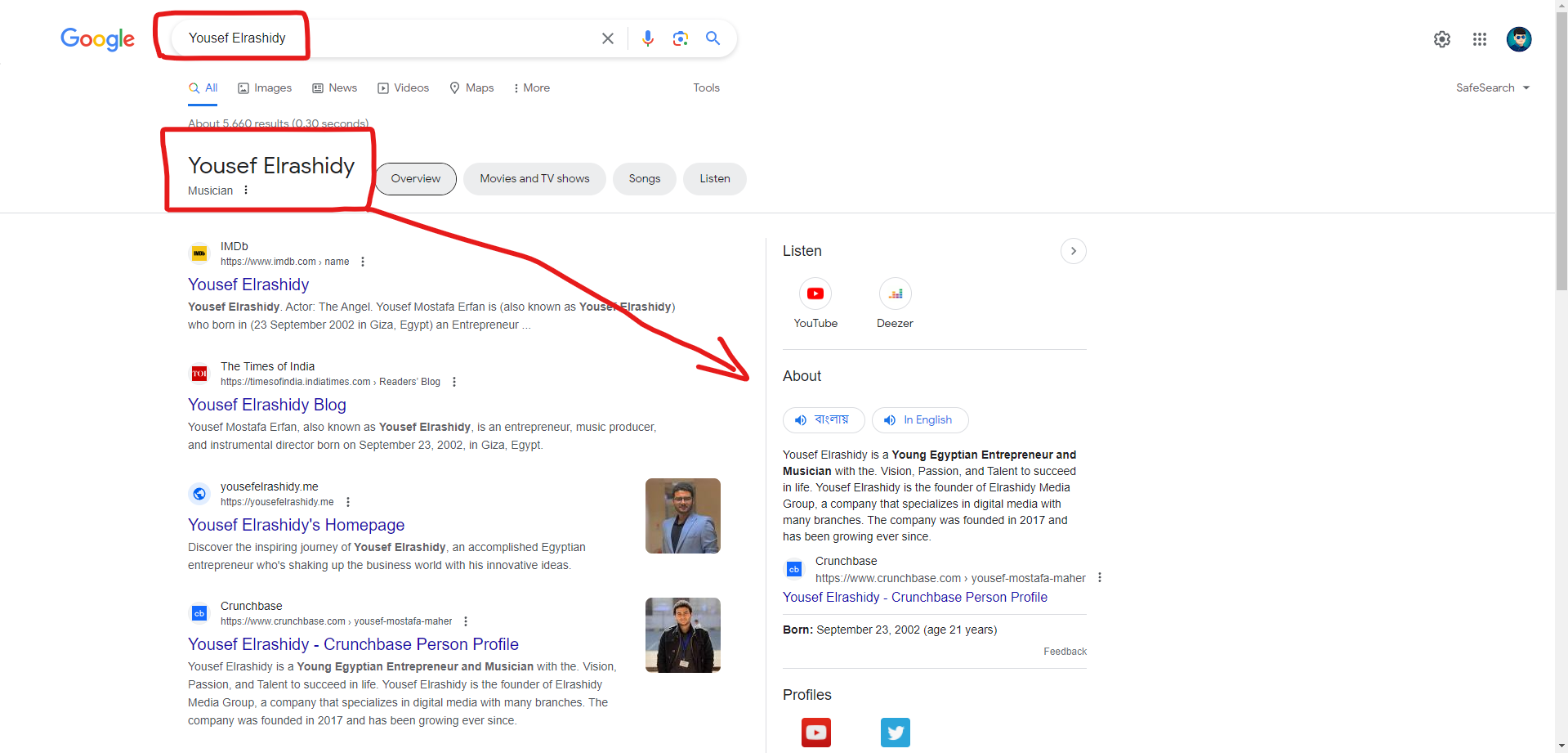This screenshot has height=753, width=1568.
Task: Switch to the Videos tab
Action: (x=403, y=87)
